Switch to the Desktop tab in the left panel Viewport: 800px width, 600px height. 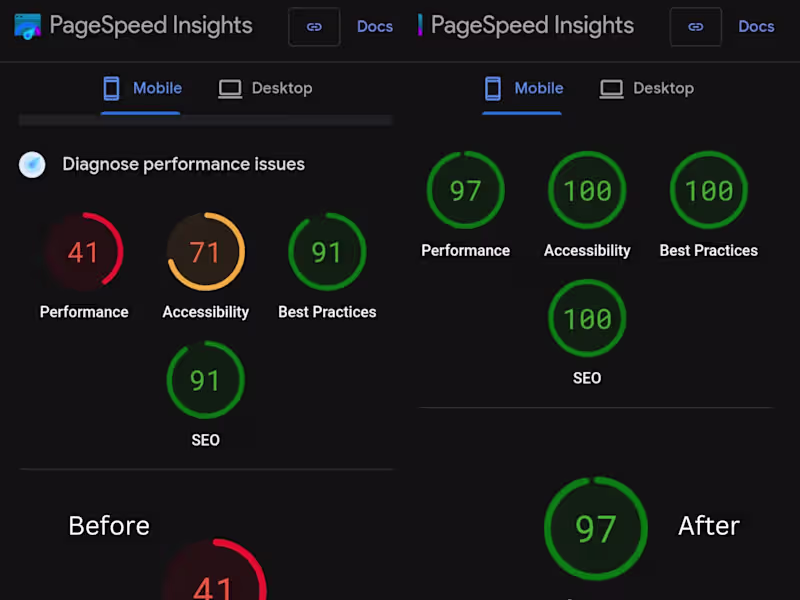click(283, 88)
